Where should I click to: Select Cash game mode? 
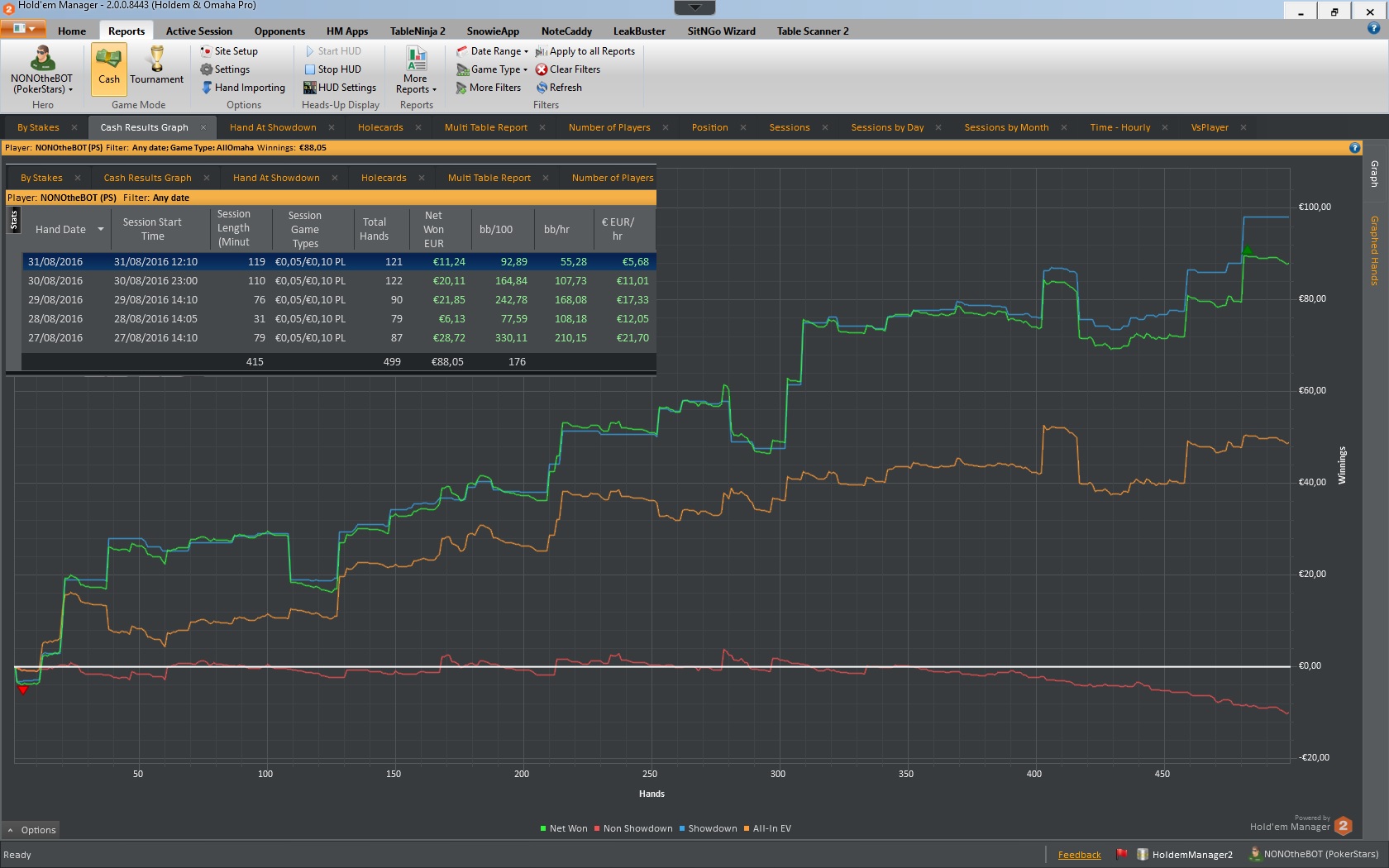tap(109, 69)
